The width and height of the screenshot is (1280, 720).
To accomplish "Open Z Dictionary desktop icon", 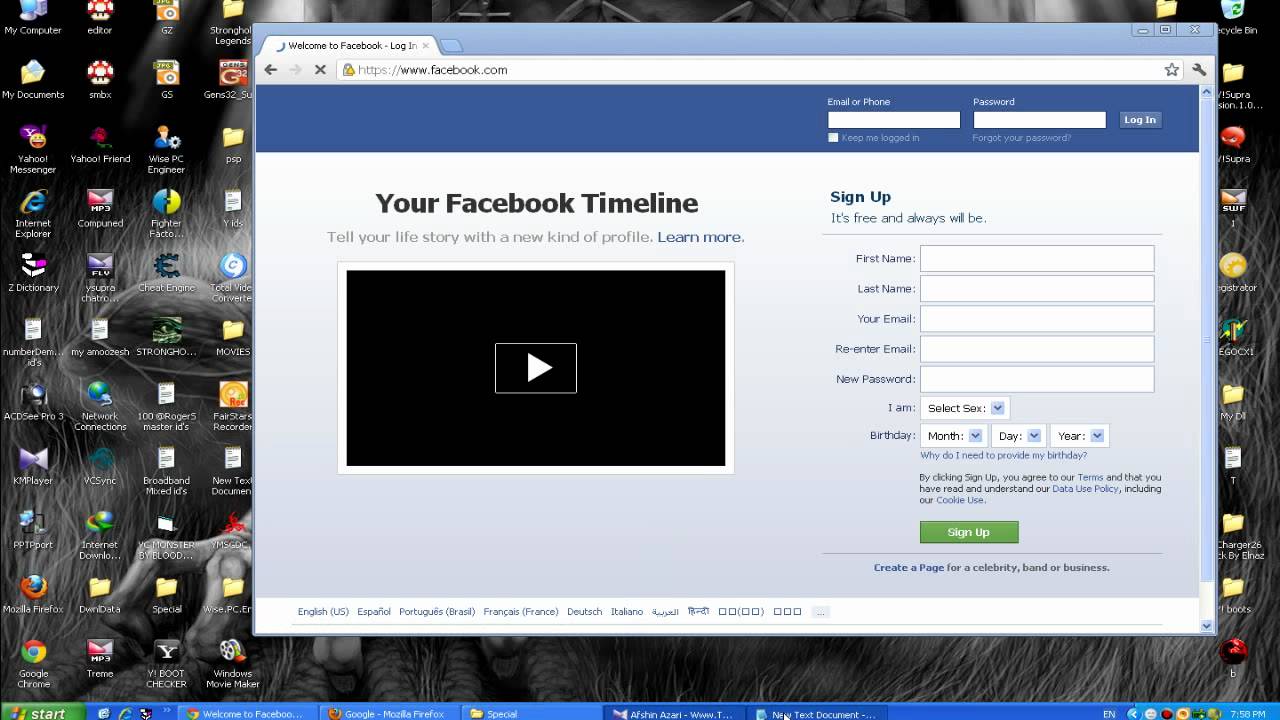I will [x=33, y=273].
